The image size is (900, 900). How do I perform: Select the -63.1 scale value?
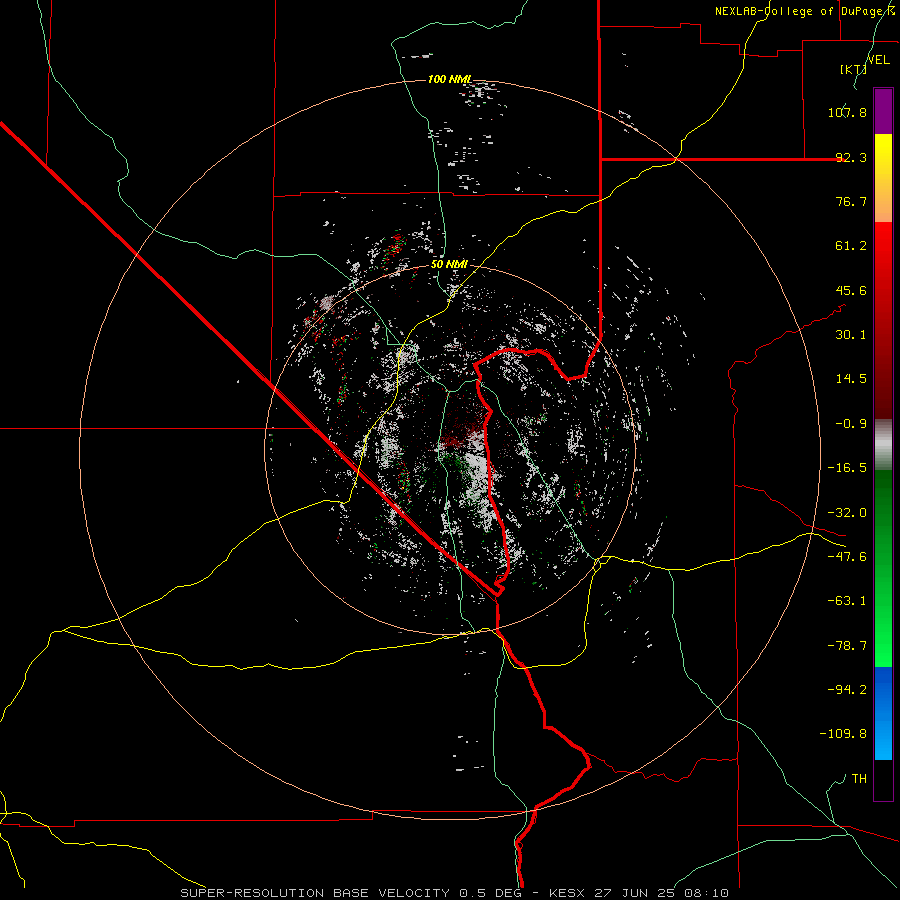point(847,601)
